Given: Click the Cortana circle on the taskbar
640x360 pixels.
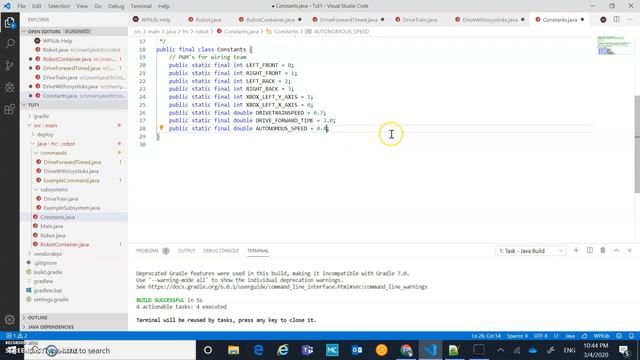Looking at the screenshot, I should [208, 350].
